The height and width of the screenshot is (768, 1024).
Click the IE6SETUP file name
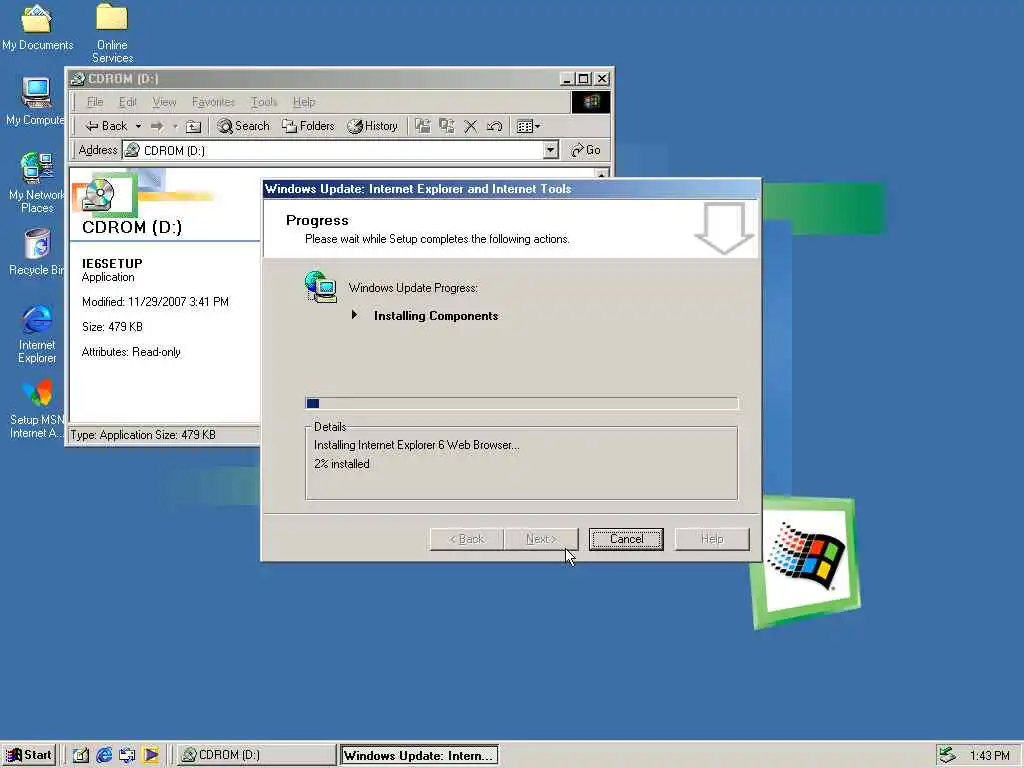point(112,263)
